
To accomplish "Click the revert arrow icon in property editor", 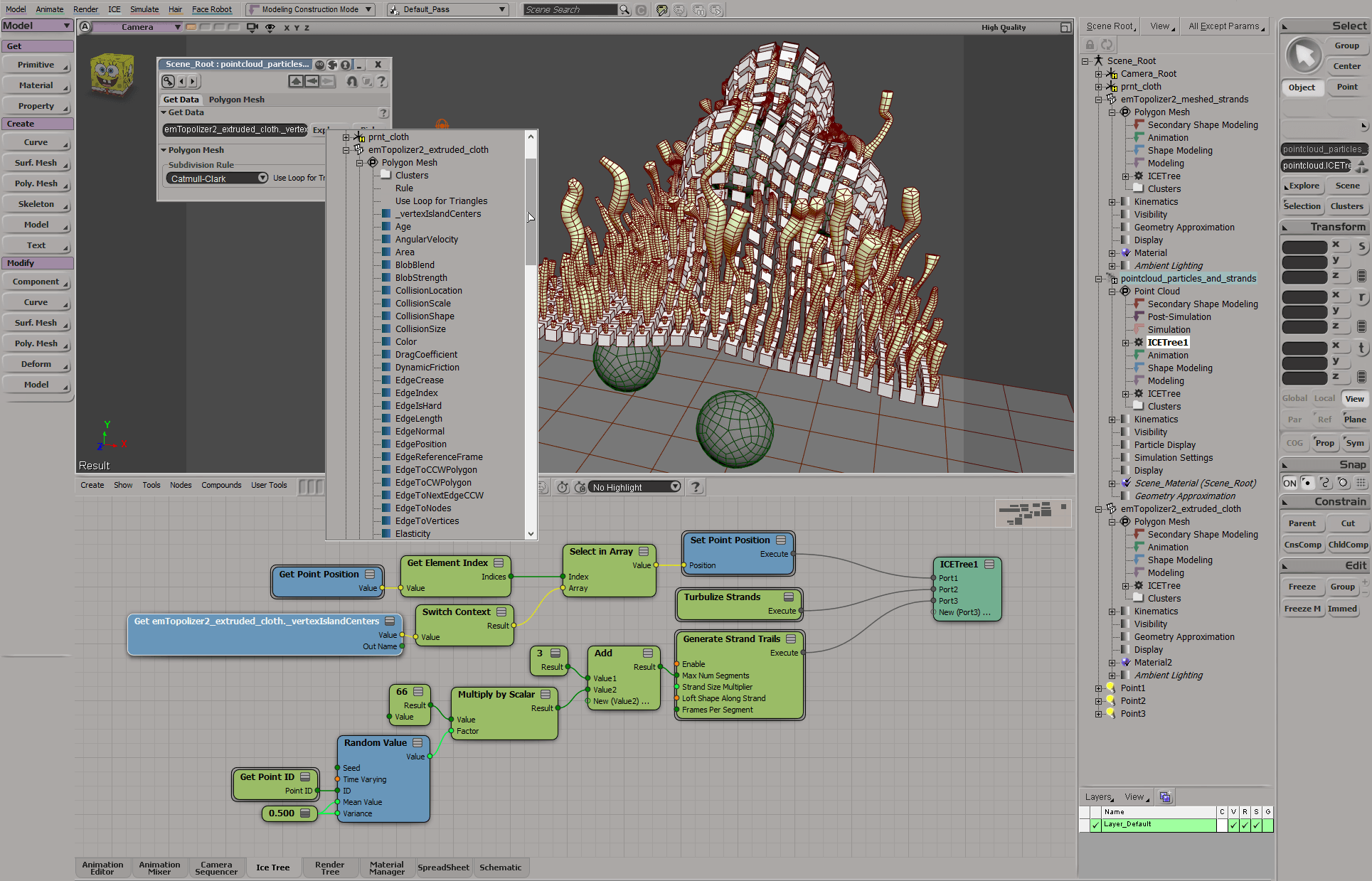I will click(x=351, y=82).
